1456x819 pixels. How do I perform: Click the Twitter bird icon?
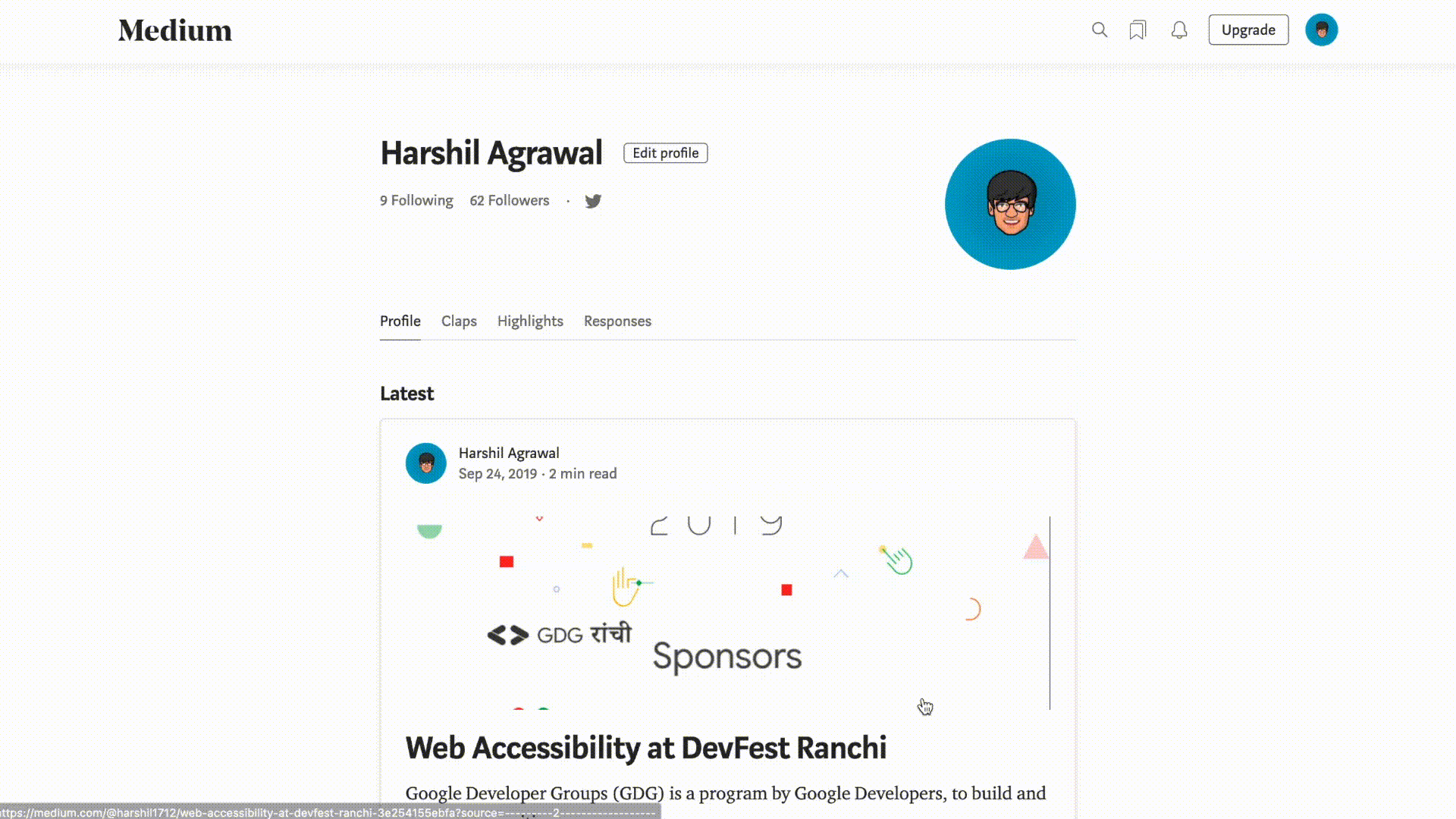[593, 200]
